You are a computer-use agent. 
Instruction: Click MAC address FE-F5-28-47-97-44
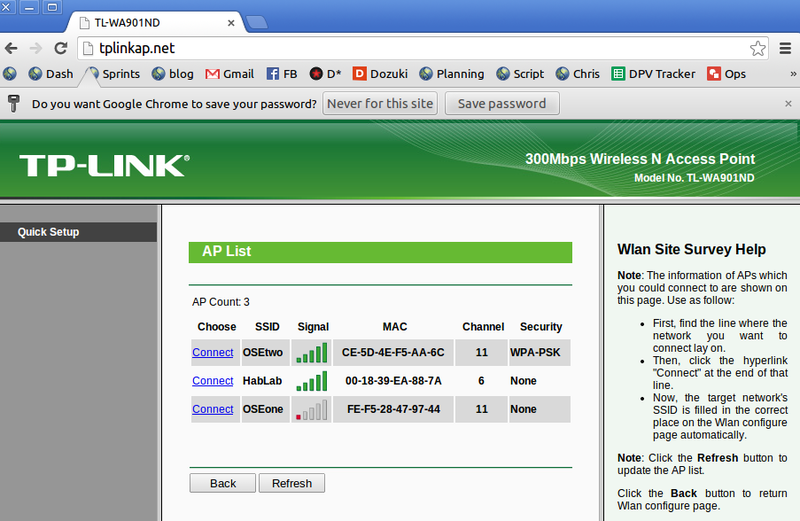coord(393,409)
